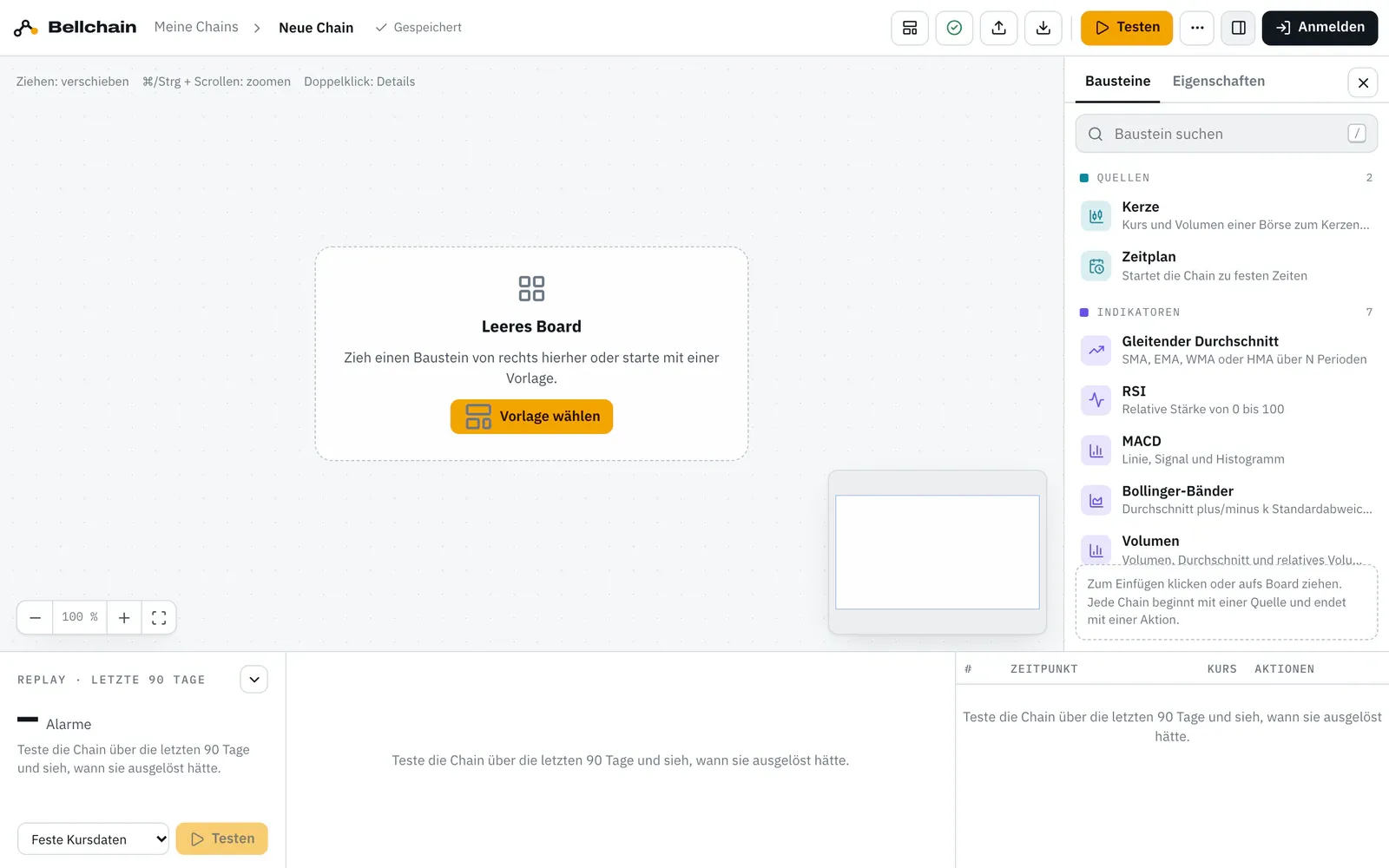The height and width of the screenshot is (868, 1389).
Task: Click the ZEITPUNKT column header
Action: tap(1043, 669)
